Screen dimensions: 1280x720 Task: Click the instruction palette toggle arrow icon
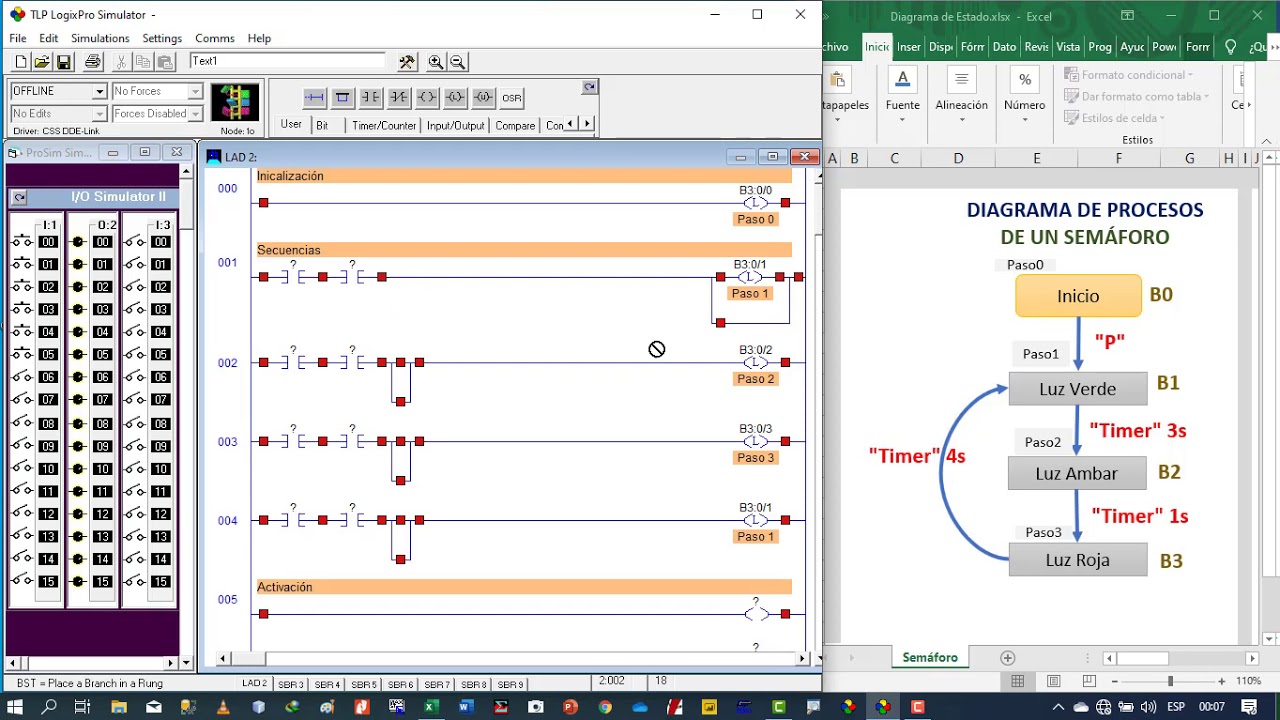pyautogui.click(x=590, y=87)
